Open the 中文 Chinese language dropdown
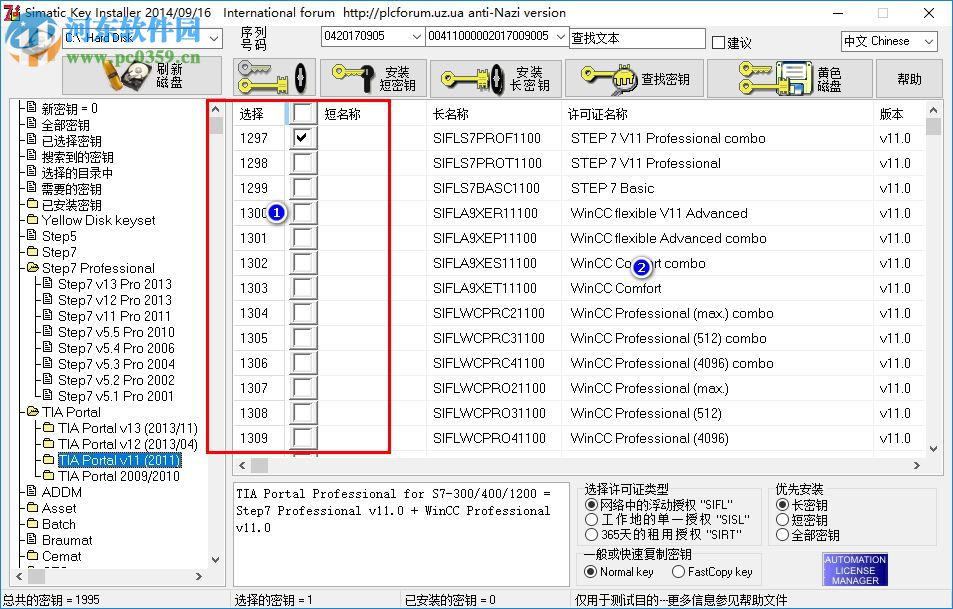 click(x=929, y=41)
